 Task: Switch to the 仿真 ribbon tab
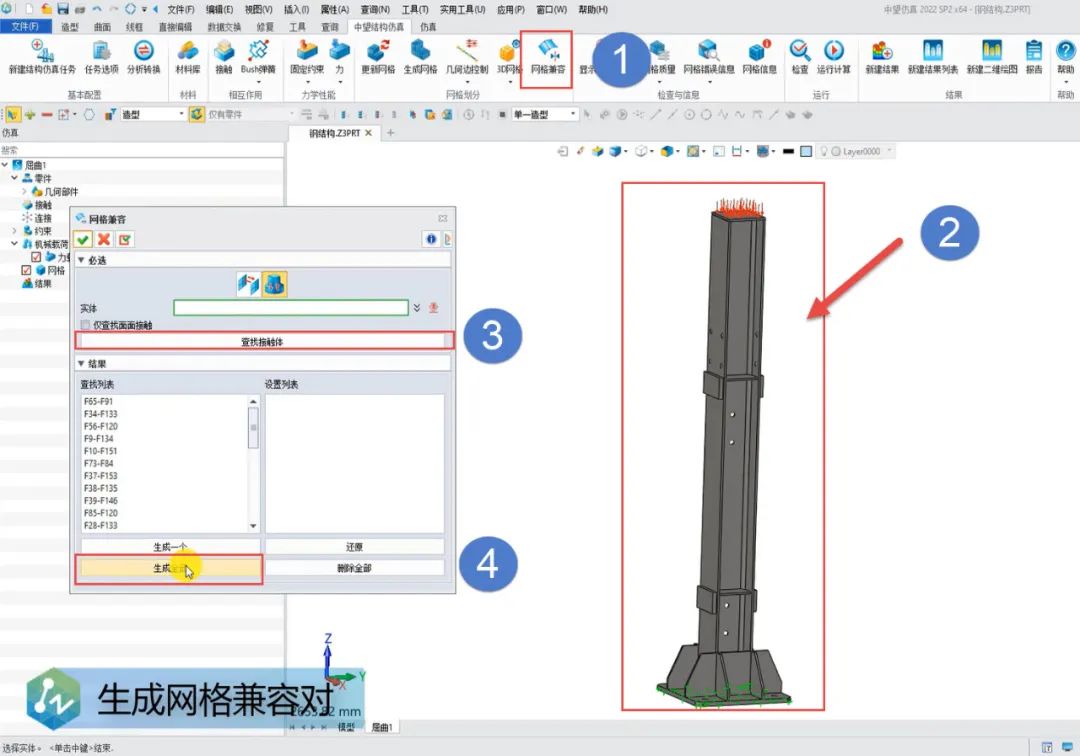[x=428, y=27]
